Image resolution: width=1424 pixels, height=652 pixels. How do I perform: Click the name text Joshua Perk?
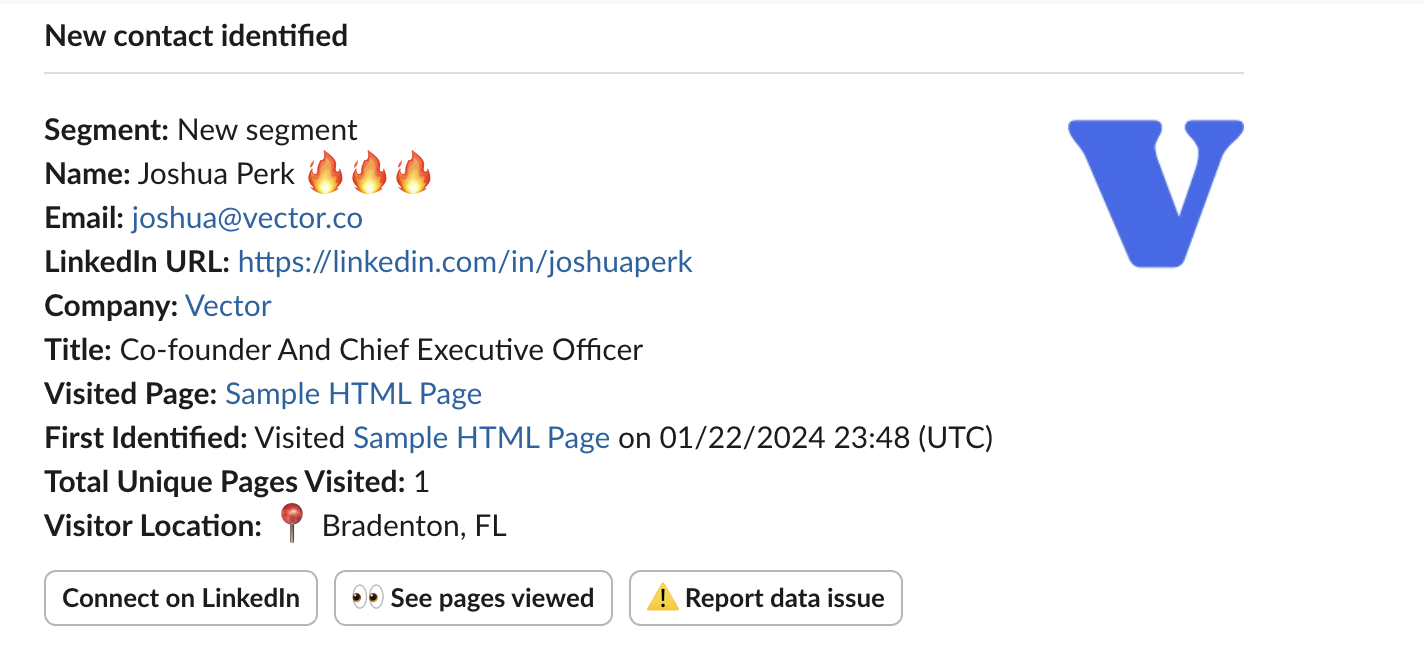pos(216,175)
